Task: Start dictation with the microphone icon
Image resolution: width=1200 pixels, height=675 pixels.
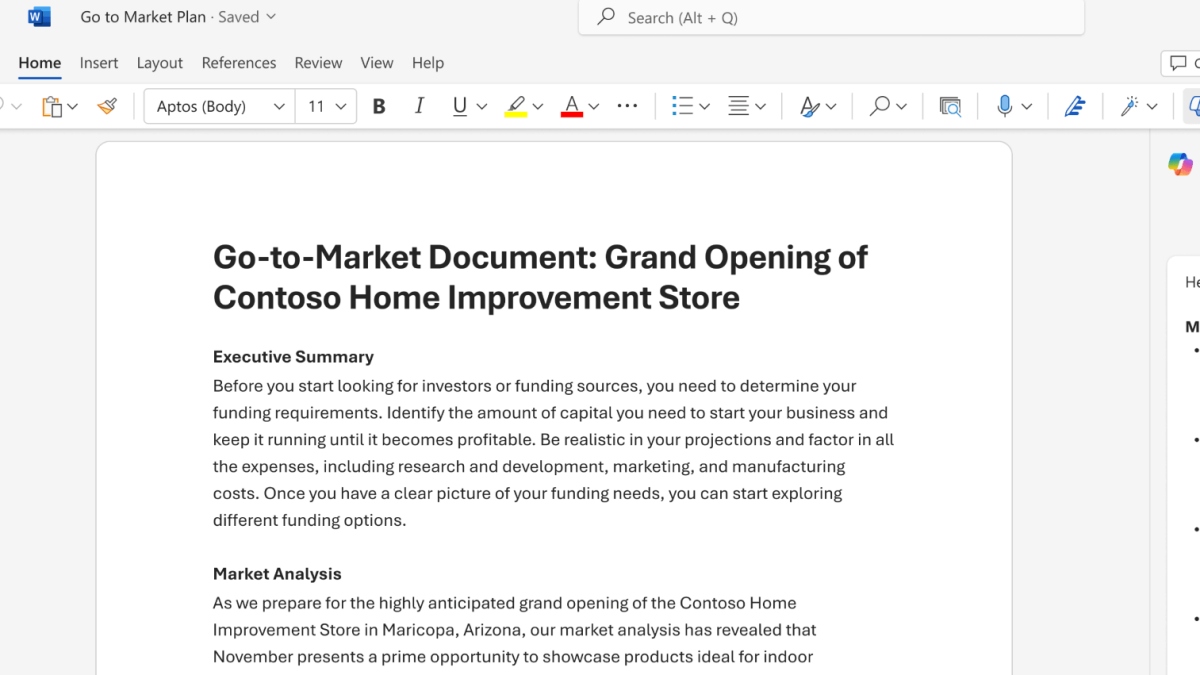Action: (1005, 106)
